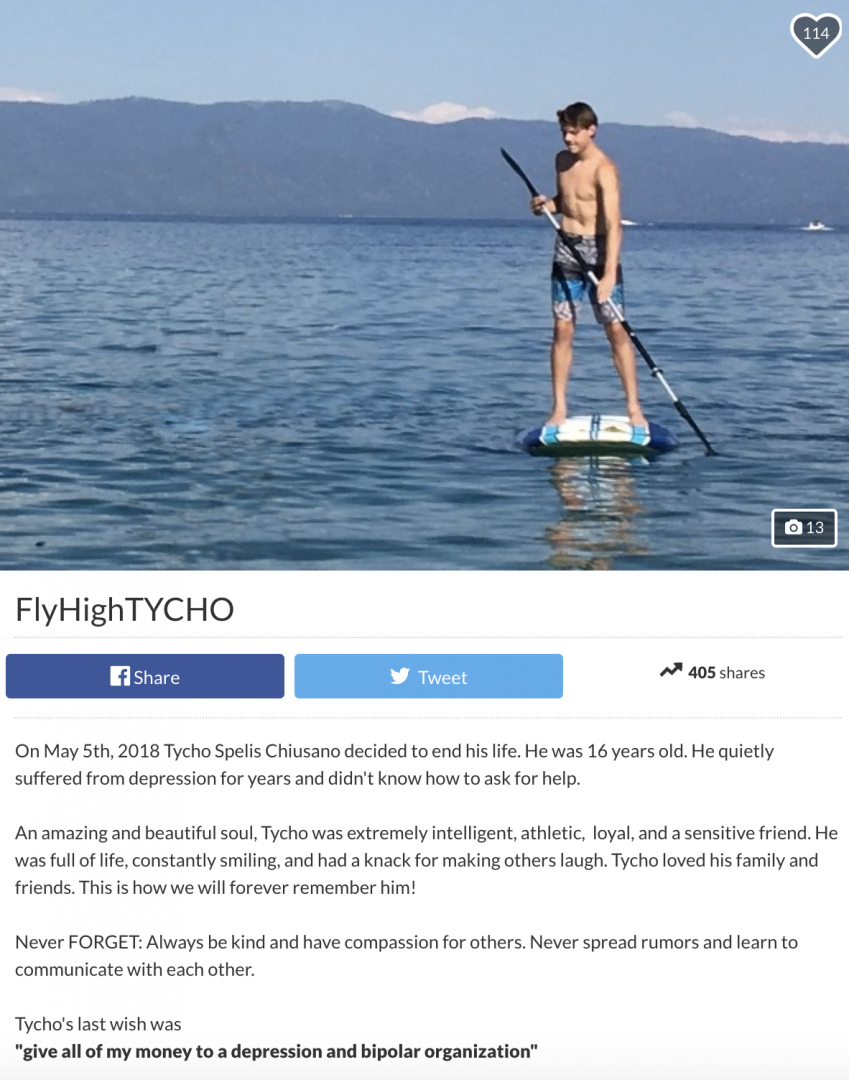Image resolution: width=849 pixels, height=1080 pixels.
Task: Click the FlyHighTYCHO campaign title
Action: pyautogui.click(x=125, y=609)
